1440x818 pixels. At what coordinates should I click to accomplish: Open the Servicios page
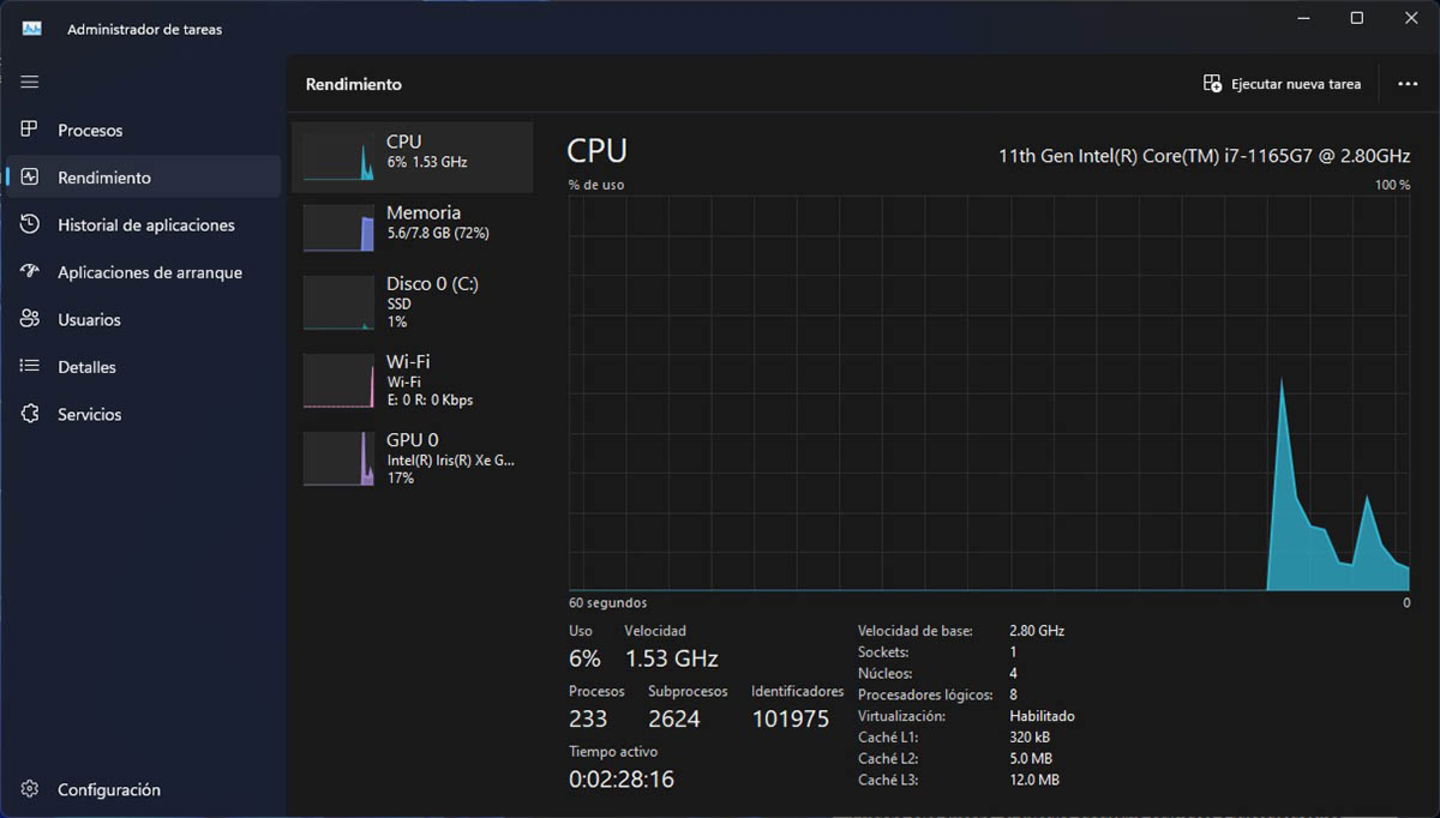[143, 414]
